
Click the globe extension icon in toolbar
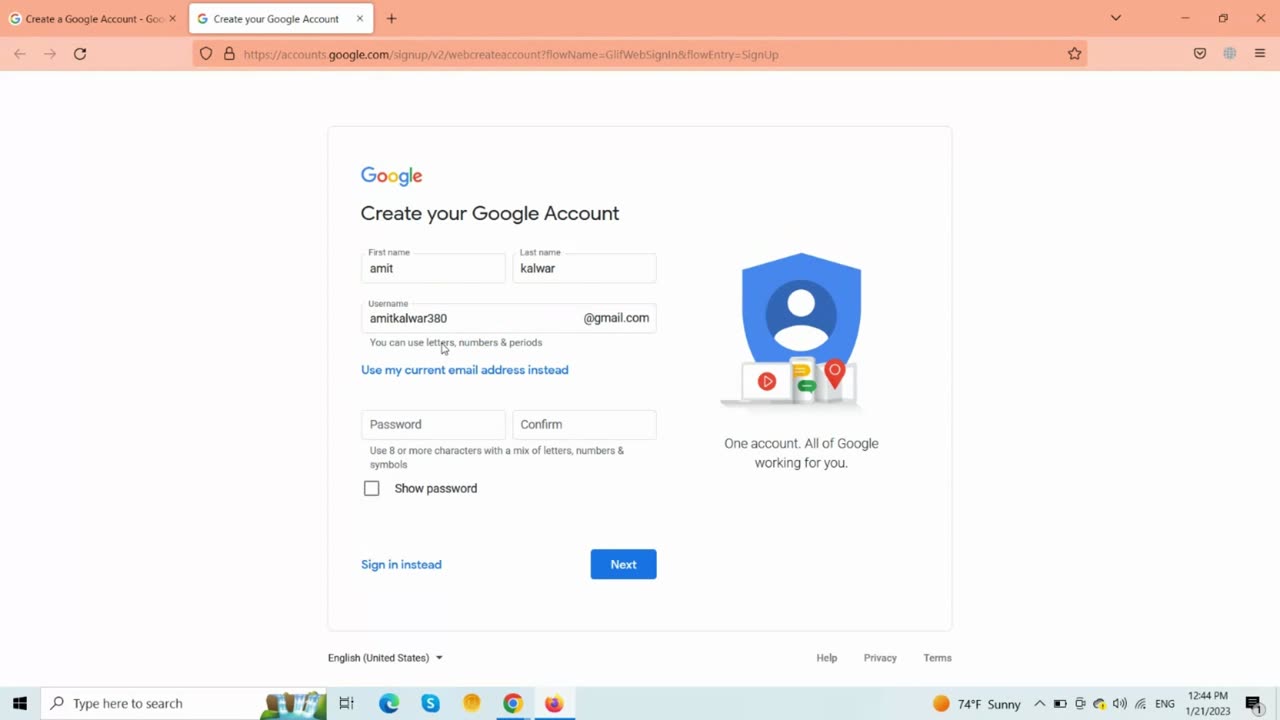pos(1230,54)
